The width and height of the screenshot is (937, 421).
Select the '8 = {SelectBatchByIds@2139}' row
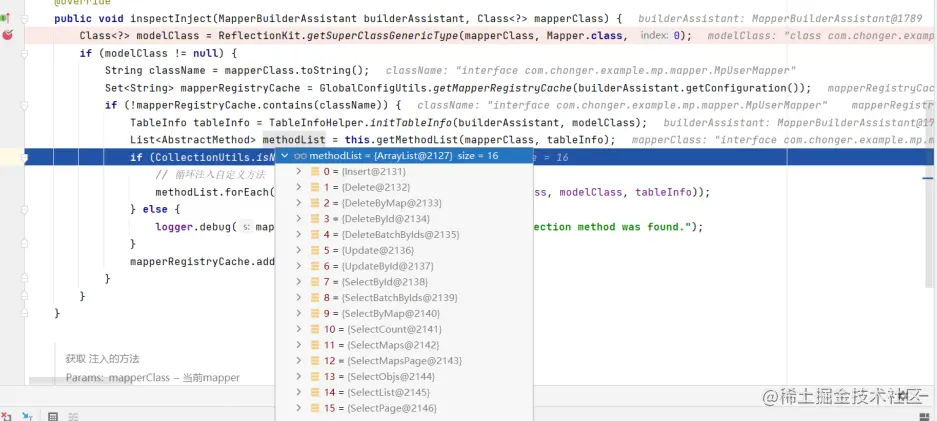[404, 298]
